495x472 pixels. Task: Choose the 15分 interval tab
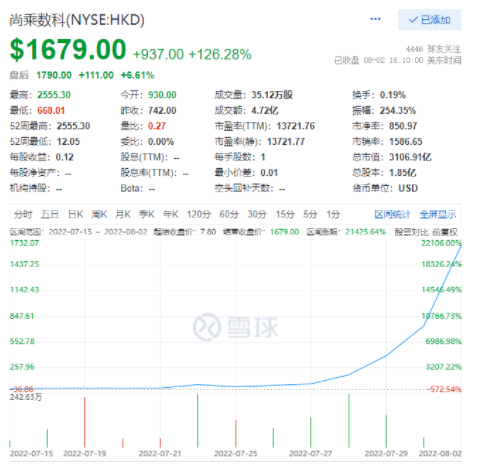[285, 214]
